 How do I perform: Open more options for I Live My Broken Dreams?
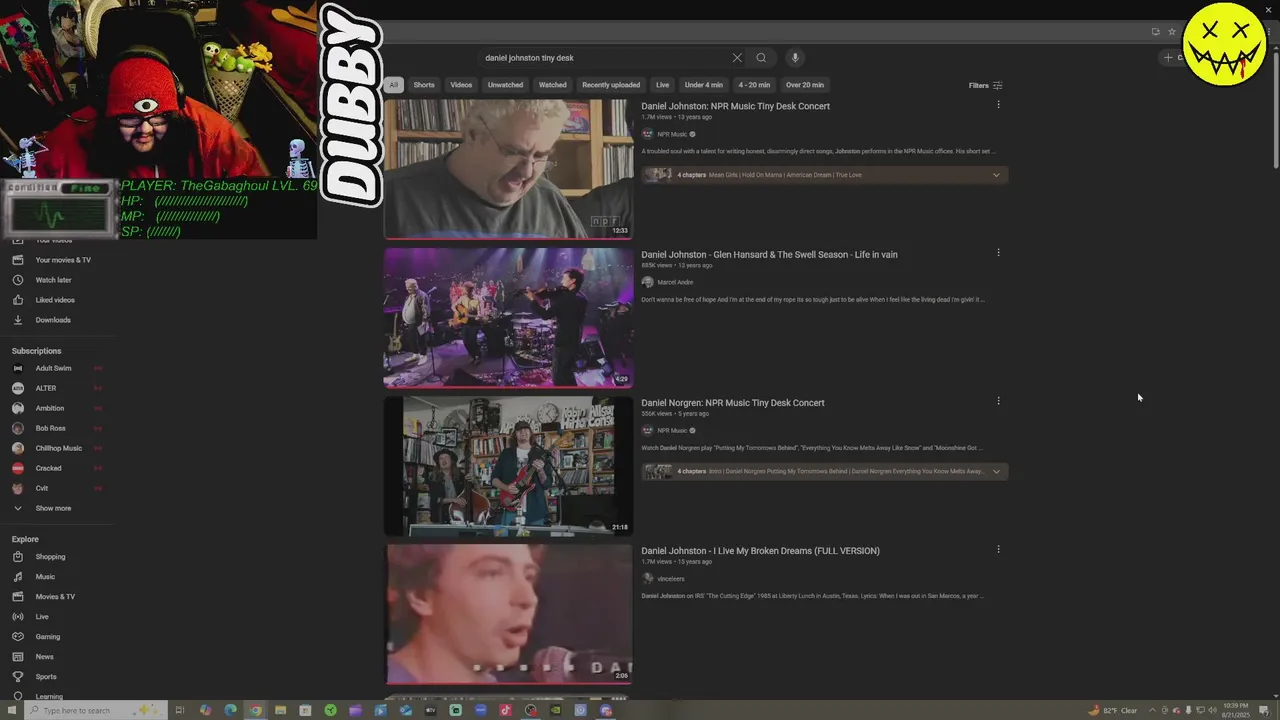point(998,549)
